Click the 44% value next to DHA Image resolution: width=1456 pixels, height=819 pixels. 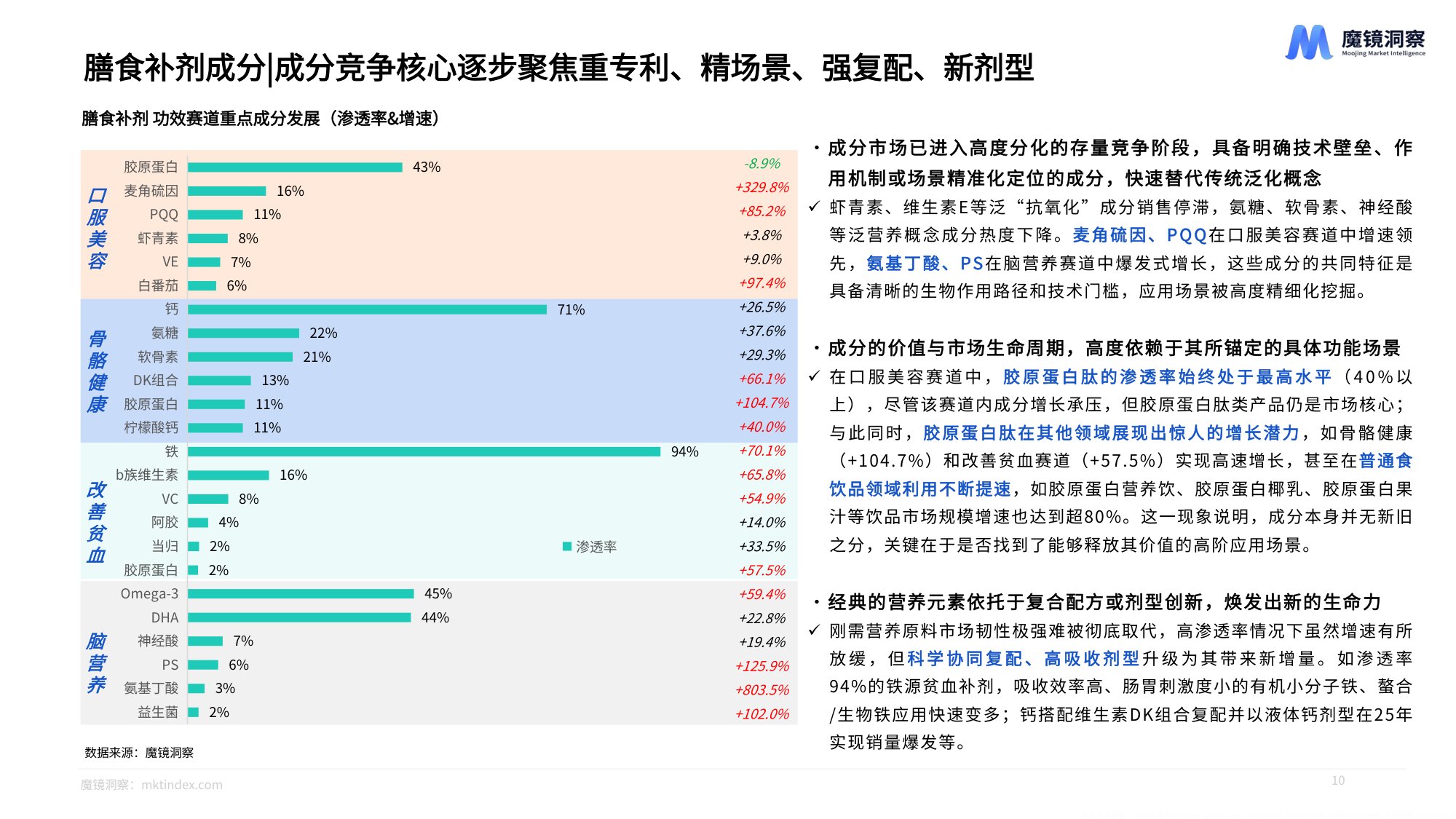point(435,617)
